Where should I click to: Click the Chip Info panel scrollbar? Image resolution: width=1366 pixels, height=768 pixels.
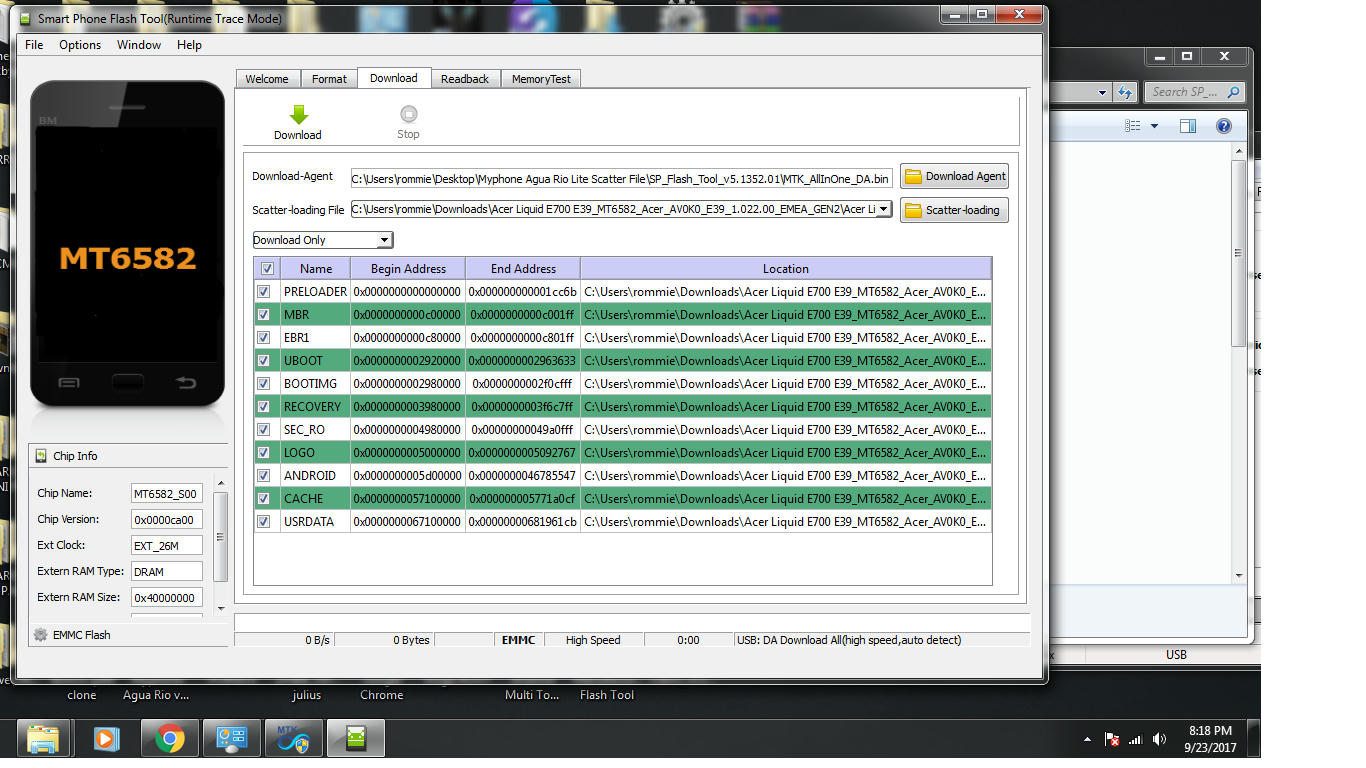tap(220, 538)
